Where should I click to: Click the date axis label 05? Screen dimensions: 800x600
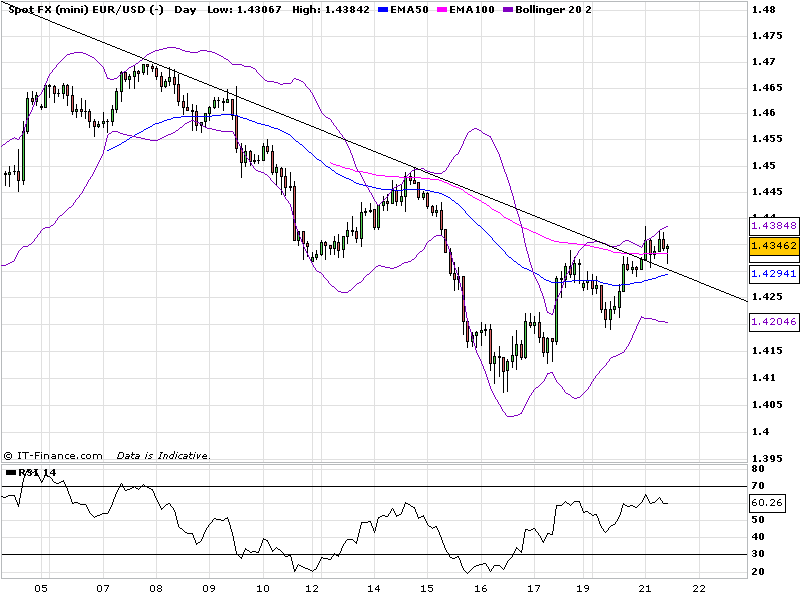pyautogui.click(x=41, y=588)
